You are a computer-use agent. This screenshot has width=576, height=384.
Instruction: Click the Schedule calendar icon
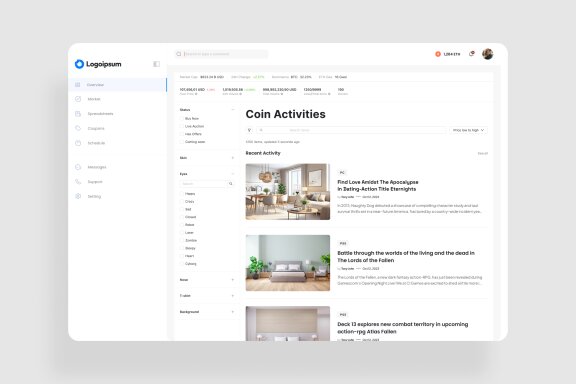tap(78, 143)
